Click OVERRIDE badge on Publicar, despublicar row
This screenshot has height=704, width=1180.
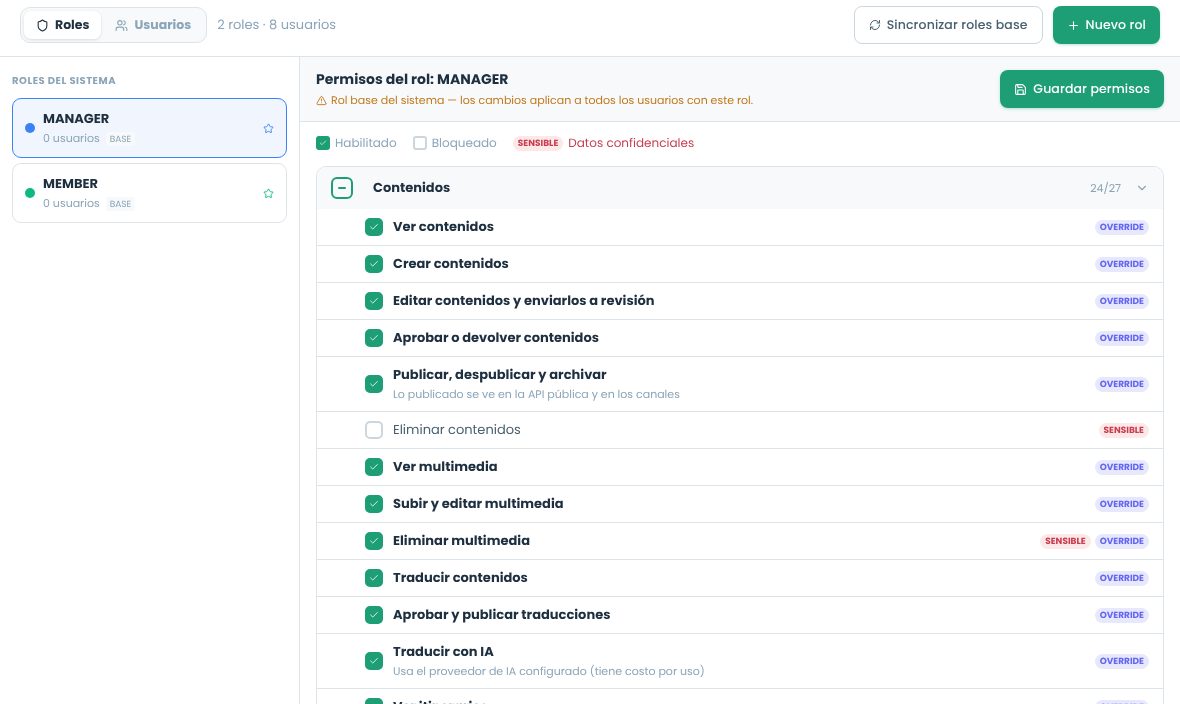tap(1121, 384)
